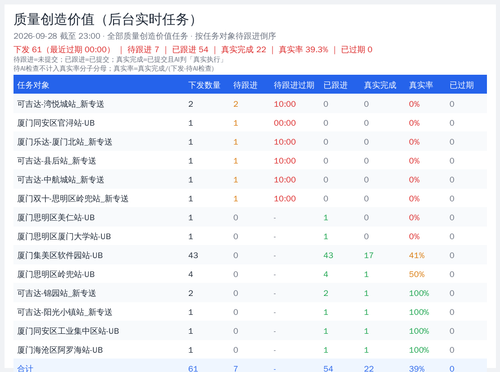Screen dimensions: 500x372
Task: Click the 0% rate in 厦门思明区美仁站-UB row
Action: (414, 218)
